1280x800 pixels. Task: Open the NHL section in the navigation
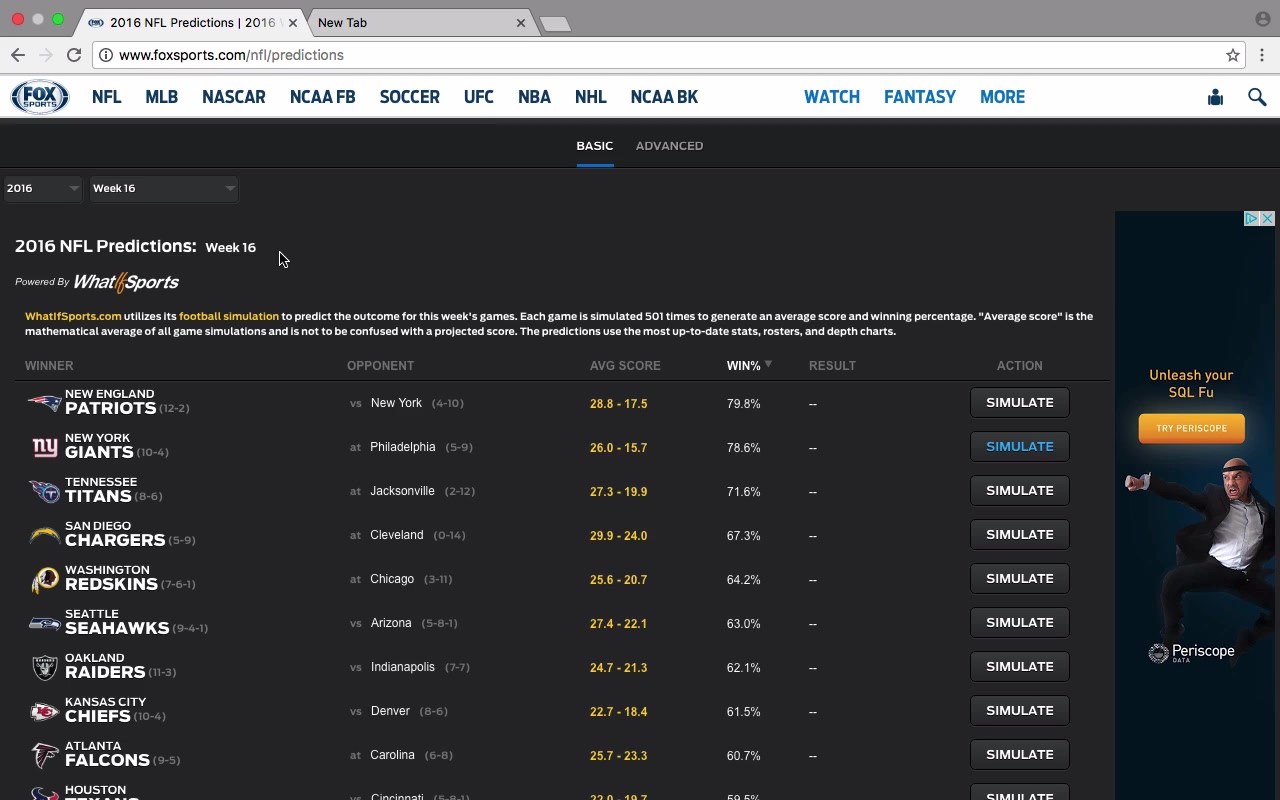(590, 97)
